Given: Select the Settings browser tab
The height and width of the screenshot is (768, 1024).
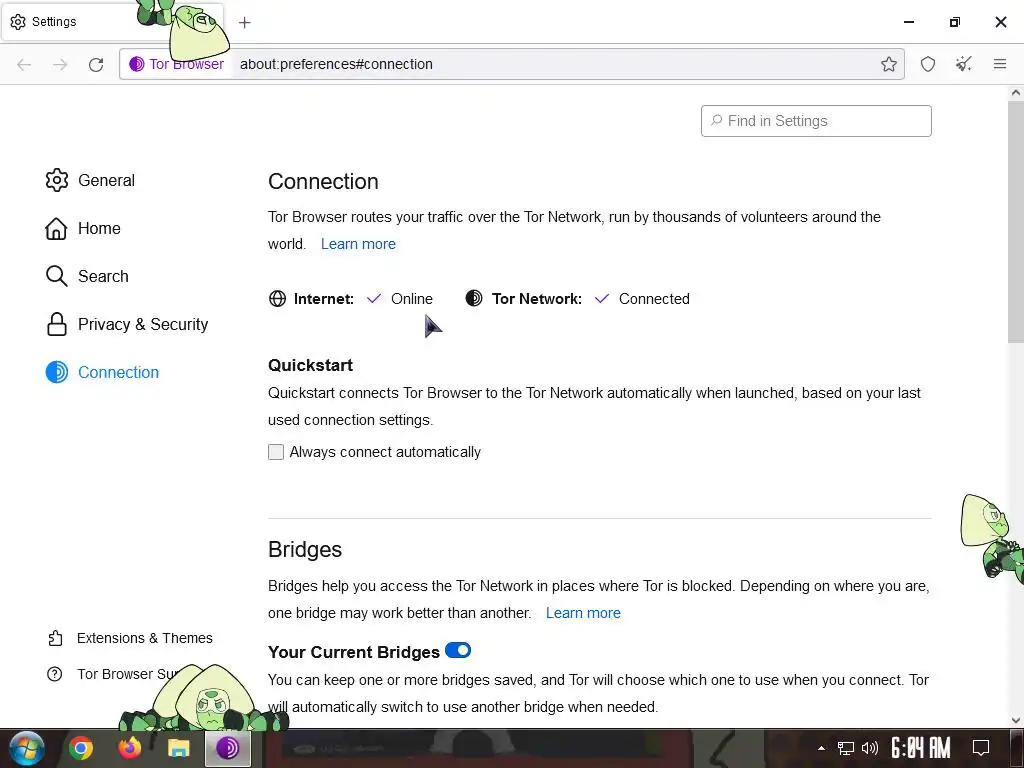Looking at the screenshot, I should point(112,22).
